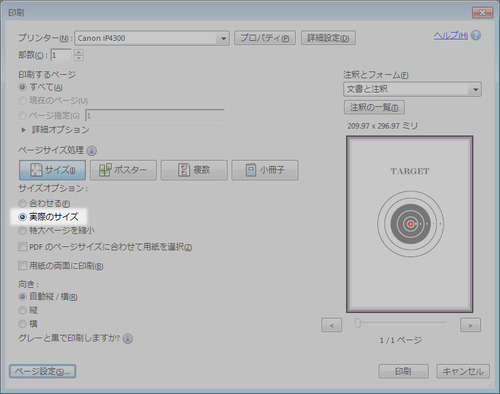Click info icon beside グレーと黒で印刷しますか
Image resolution: width=500 pixels, height=394 pixels.
pos(127,339)
